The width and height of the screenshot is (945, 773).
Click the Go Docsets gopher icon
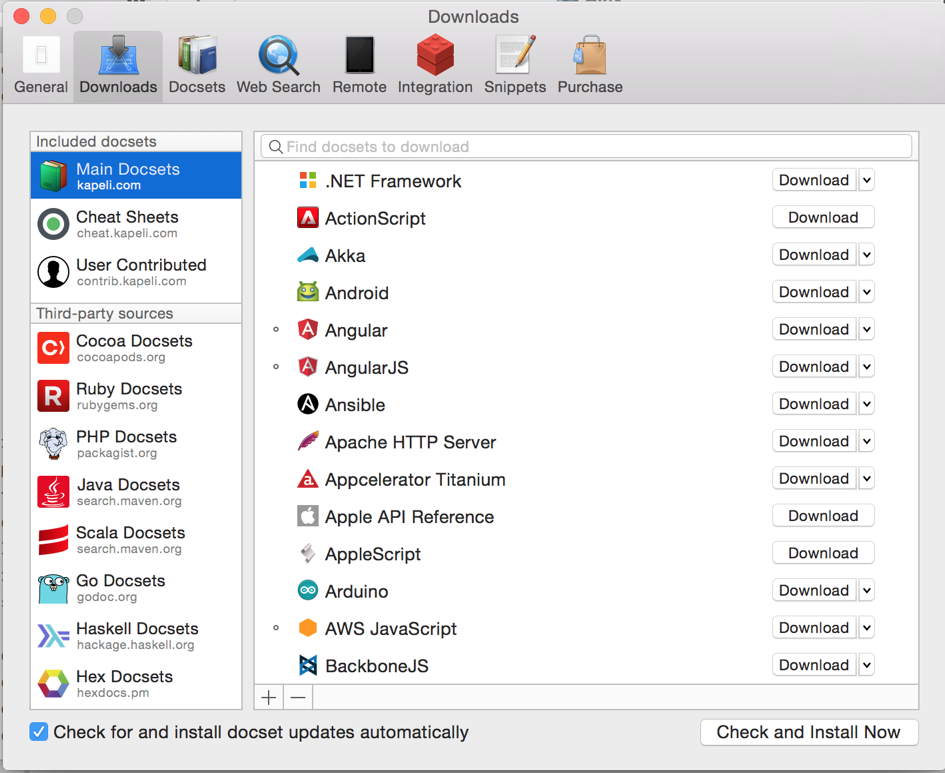point(53,588)
